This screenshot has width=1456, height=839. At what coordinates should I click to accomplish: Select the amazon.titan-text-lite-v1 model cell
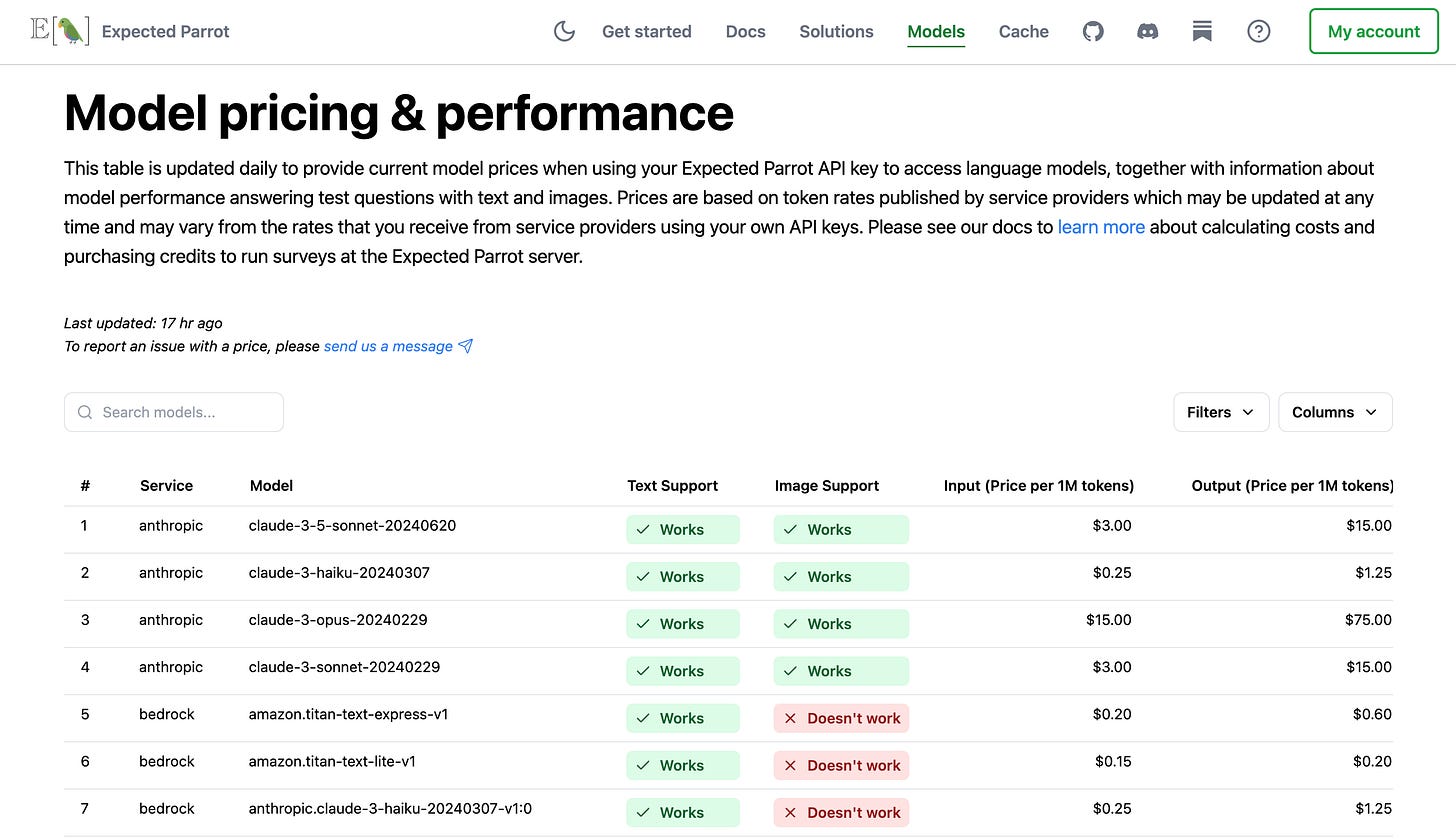tap(332, 760)
